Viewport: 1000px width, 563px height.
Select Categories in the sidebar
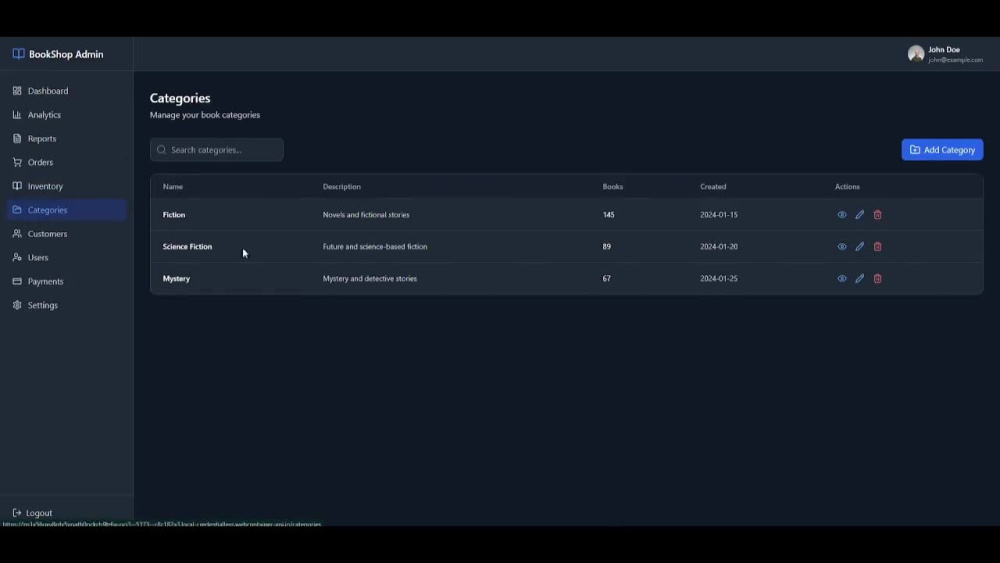coord(66,210)
